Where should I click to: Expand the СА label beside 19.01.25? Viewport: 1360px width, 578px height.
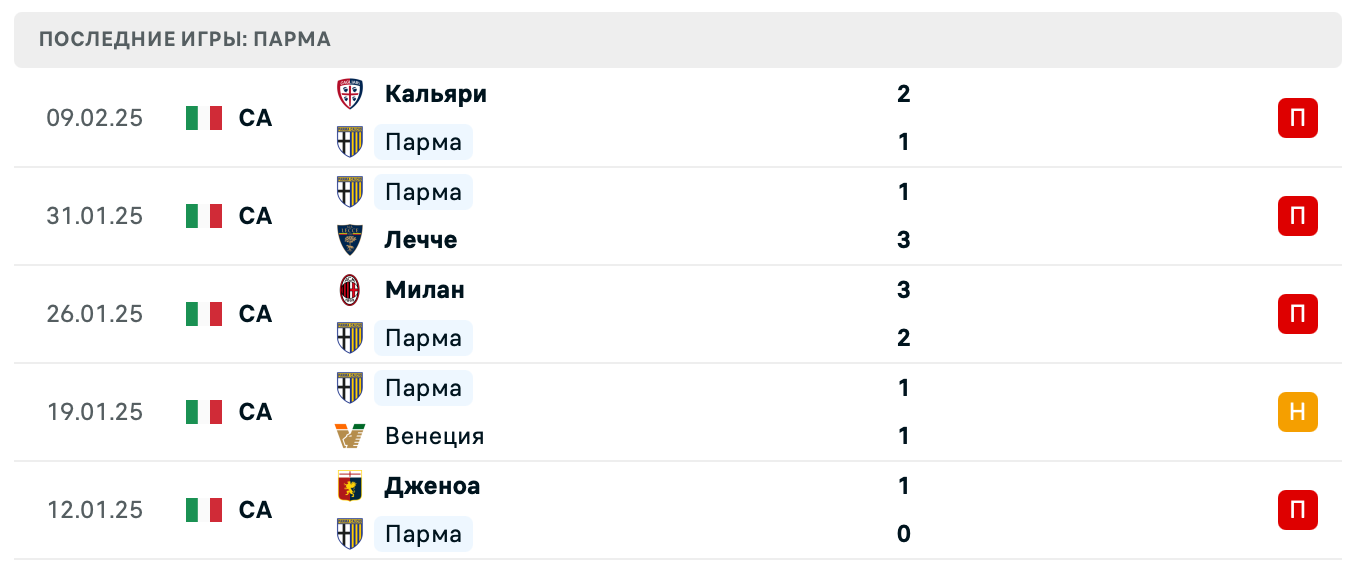[253, 412]
